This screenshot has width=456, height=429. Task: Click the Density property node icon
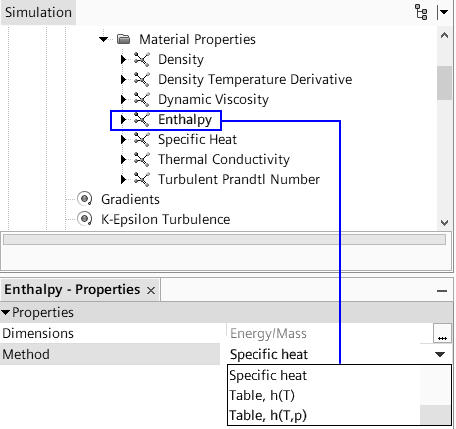coord(142,59)
